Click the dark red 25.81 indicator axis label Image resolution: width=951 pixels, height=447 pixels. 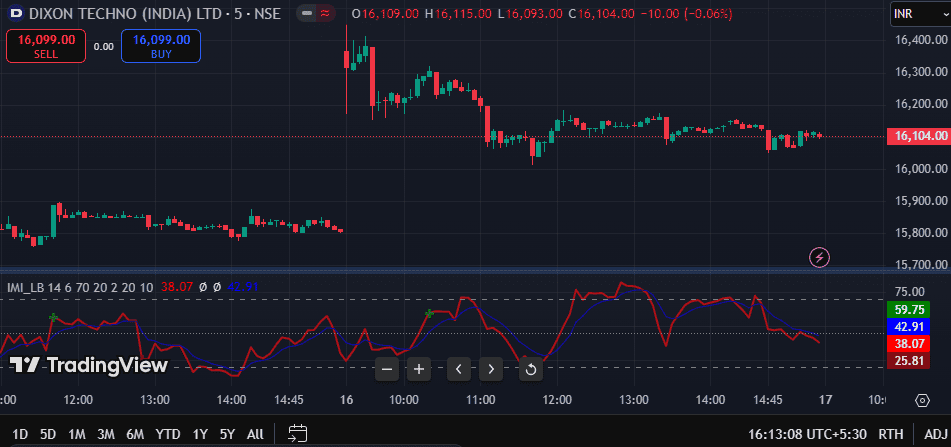click(909, 360)
